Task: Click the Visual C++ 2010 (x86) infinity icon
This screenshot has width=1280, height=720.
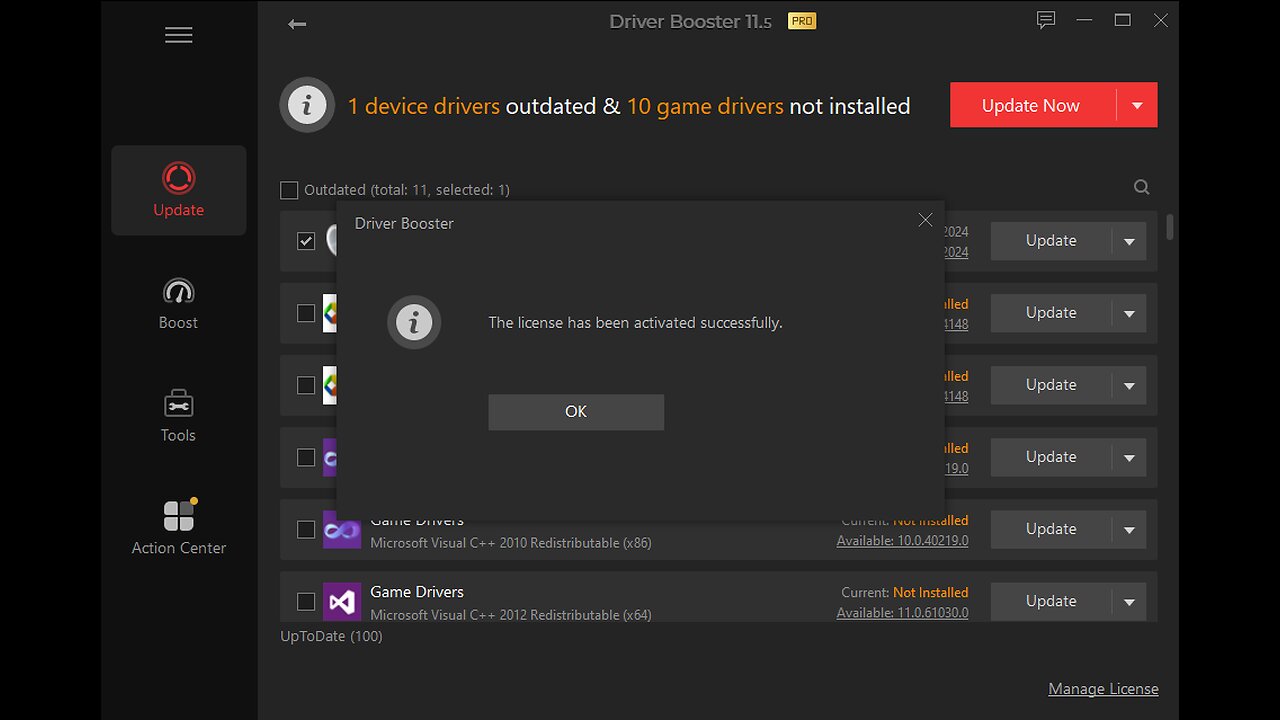Action: tap(341, 530)
